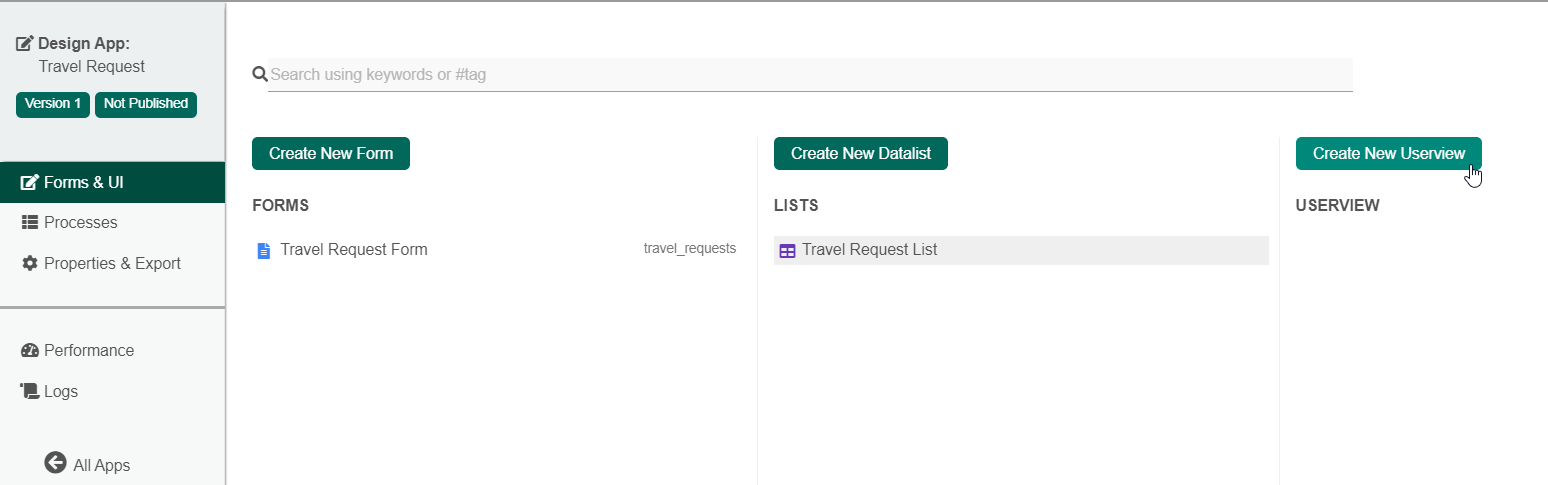This screenshot has height=485, width=1548.
Task: Click the Properties & Export gear icon
Action: pos(30,264)
